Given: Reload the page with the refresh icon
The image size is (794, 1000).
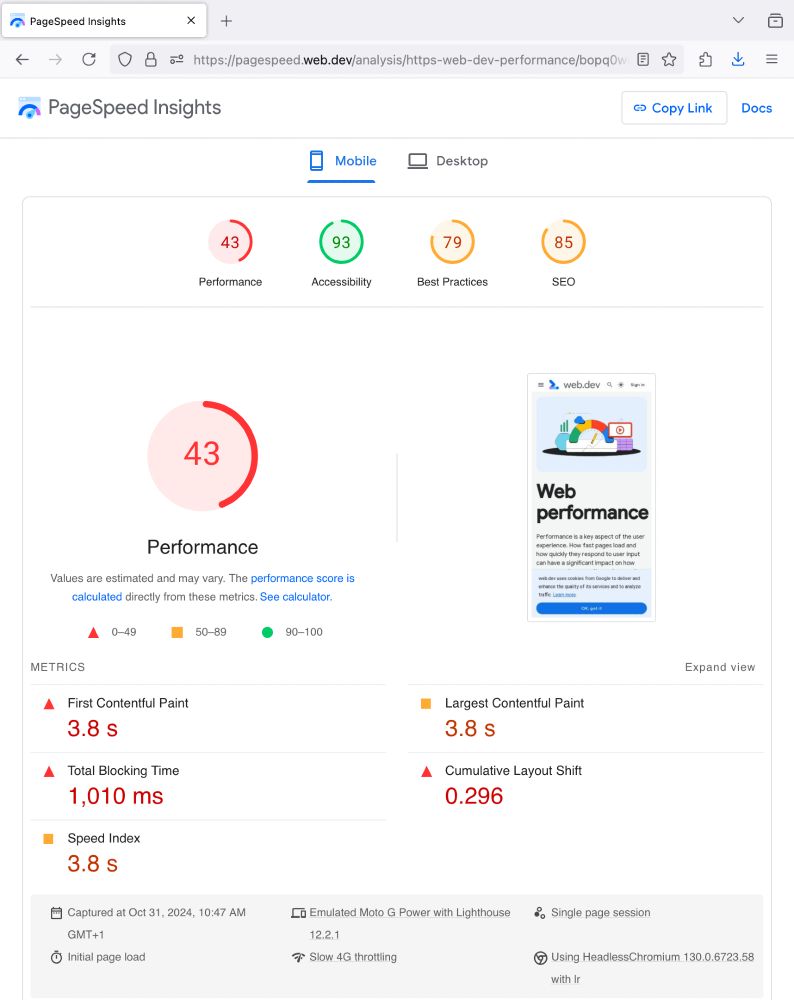Looking at the screenshot, I should click(x=89, y=59).
